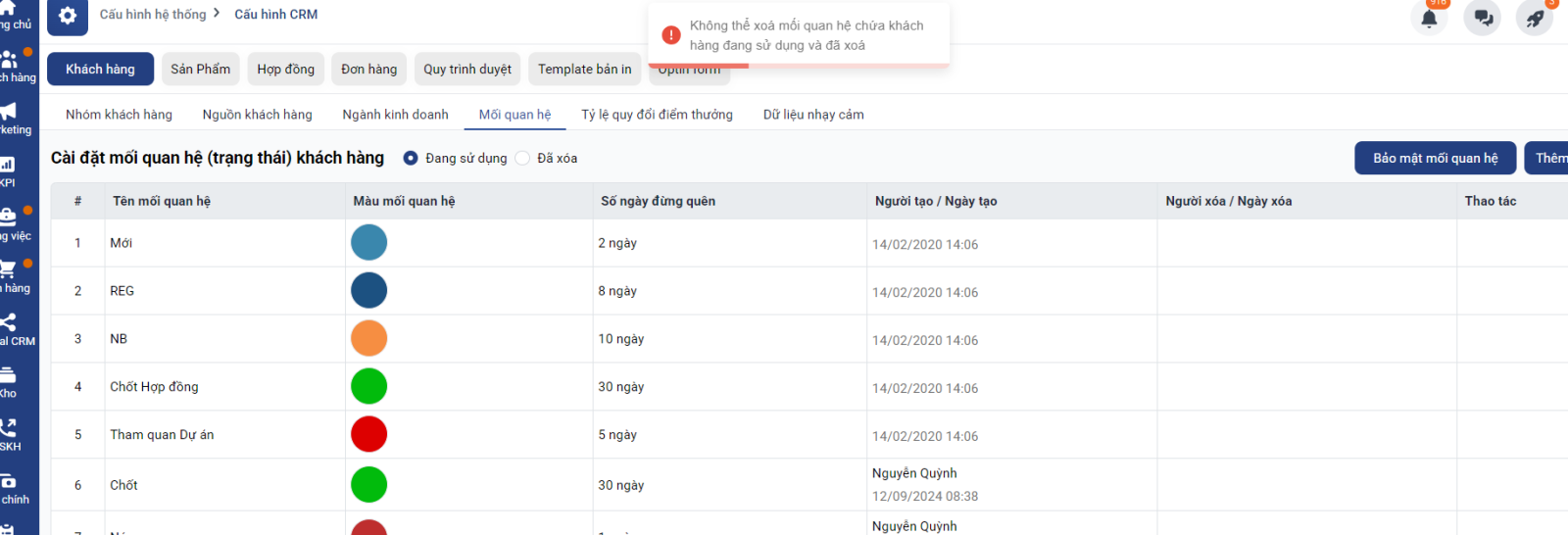The image size is (1568, 535).
Task: Open the notifications bell icon
Action: coord(1429,18)
